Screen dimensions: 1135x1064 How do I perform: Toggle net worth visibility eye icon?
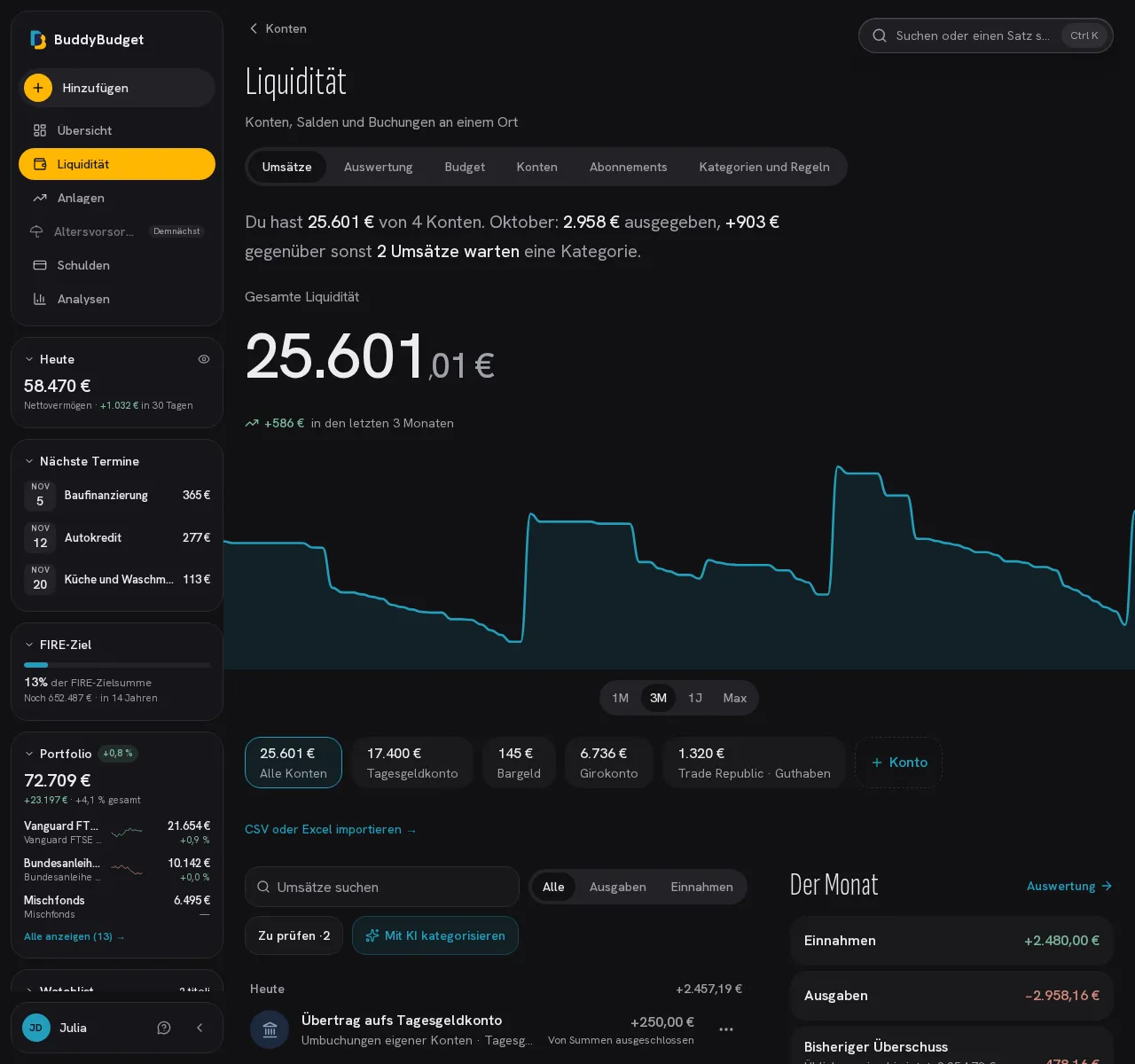[204, 359]
